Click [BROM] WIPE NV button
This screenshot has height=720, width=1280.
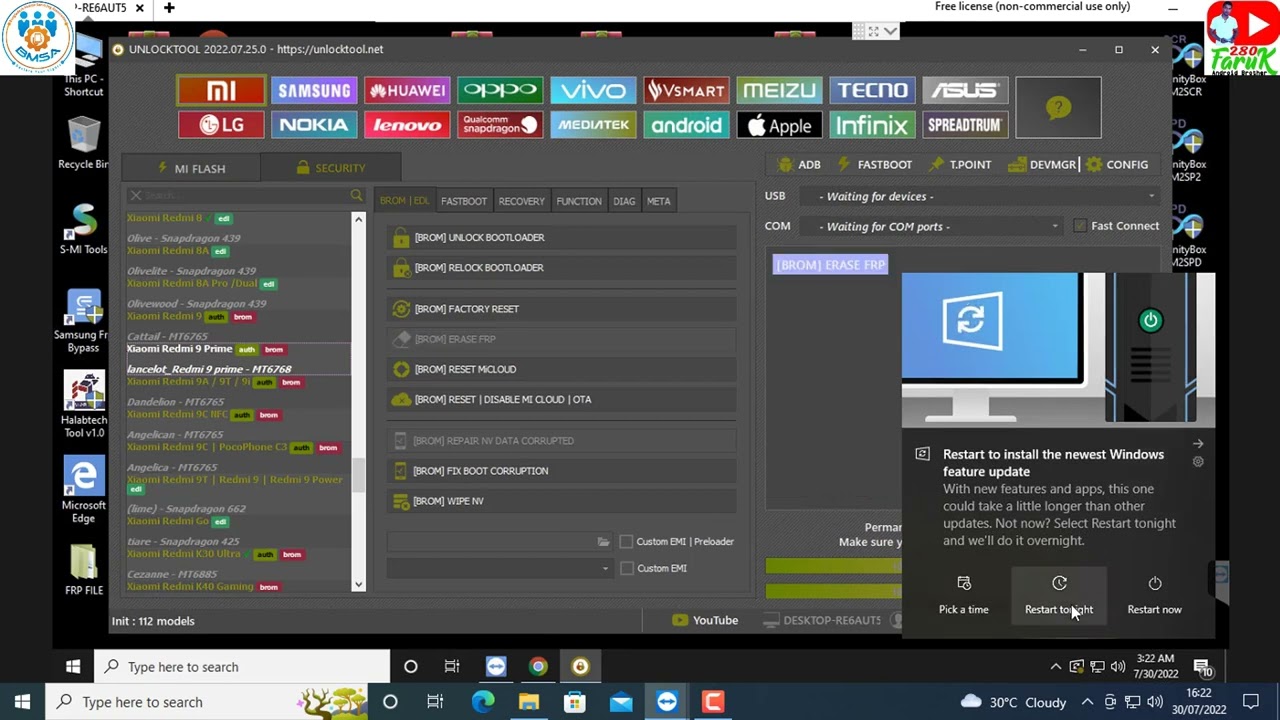pyautogui.click(x=561, y=501)
